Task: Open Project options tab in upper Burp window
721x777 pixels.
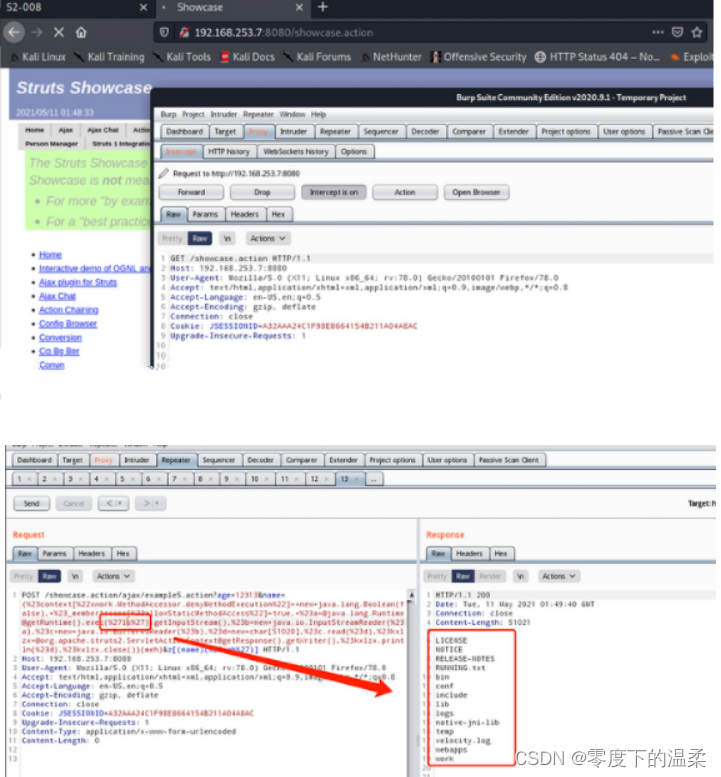Action: [565, 132]
